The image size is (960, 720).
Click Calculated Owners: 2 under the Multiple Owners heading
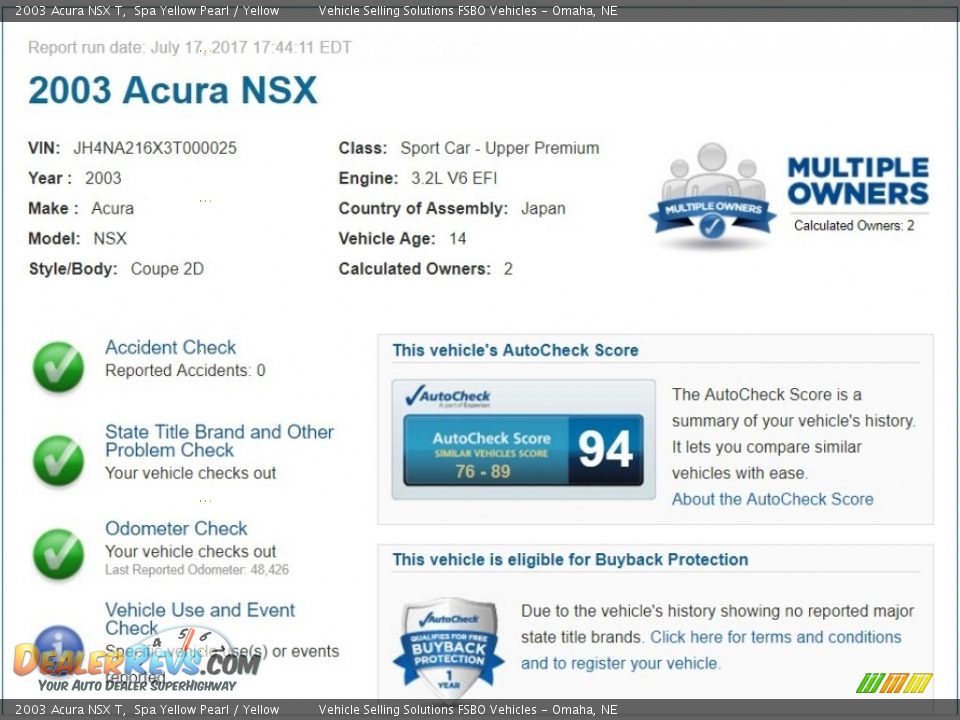point(854,225)
